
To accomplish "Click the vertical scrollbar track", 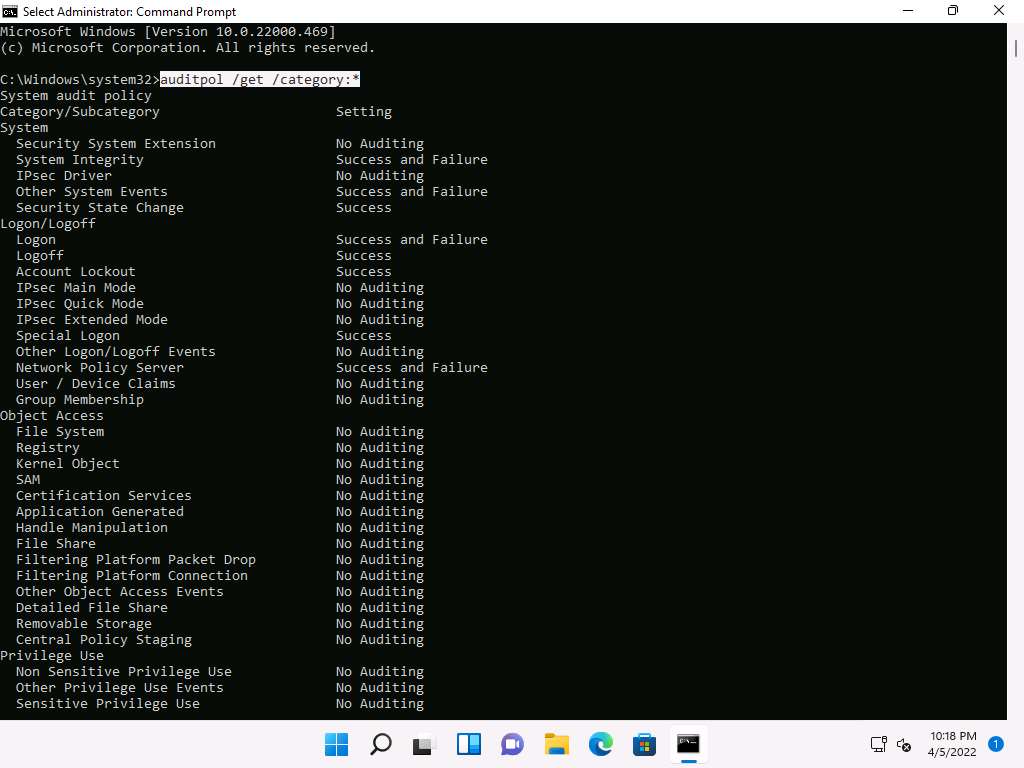I will (x=1015, y=400).
